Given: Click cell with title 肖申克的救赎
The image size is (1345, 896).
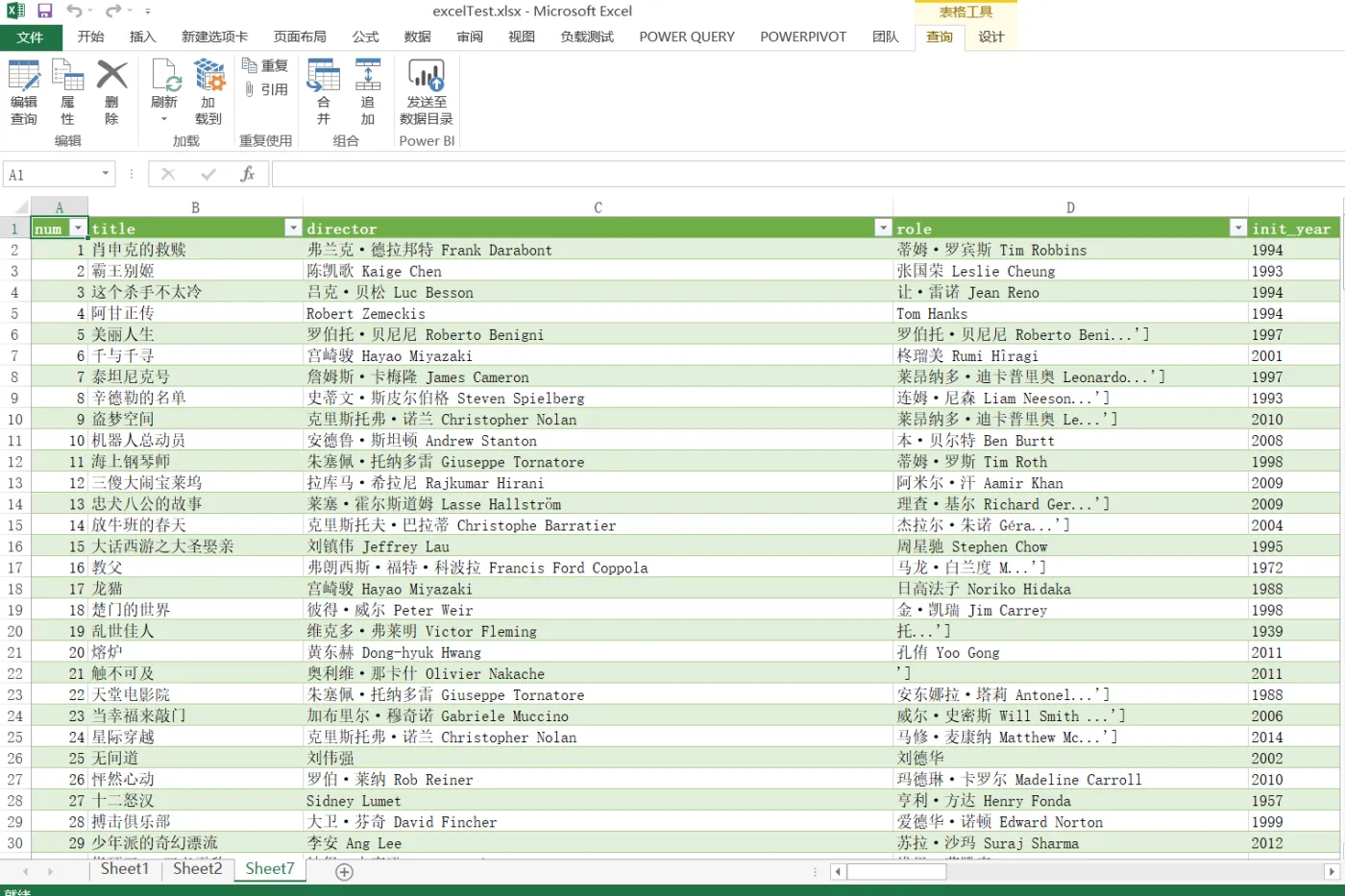Looking at the screenshot, I should 196,250.
